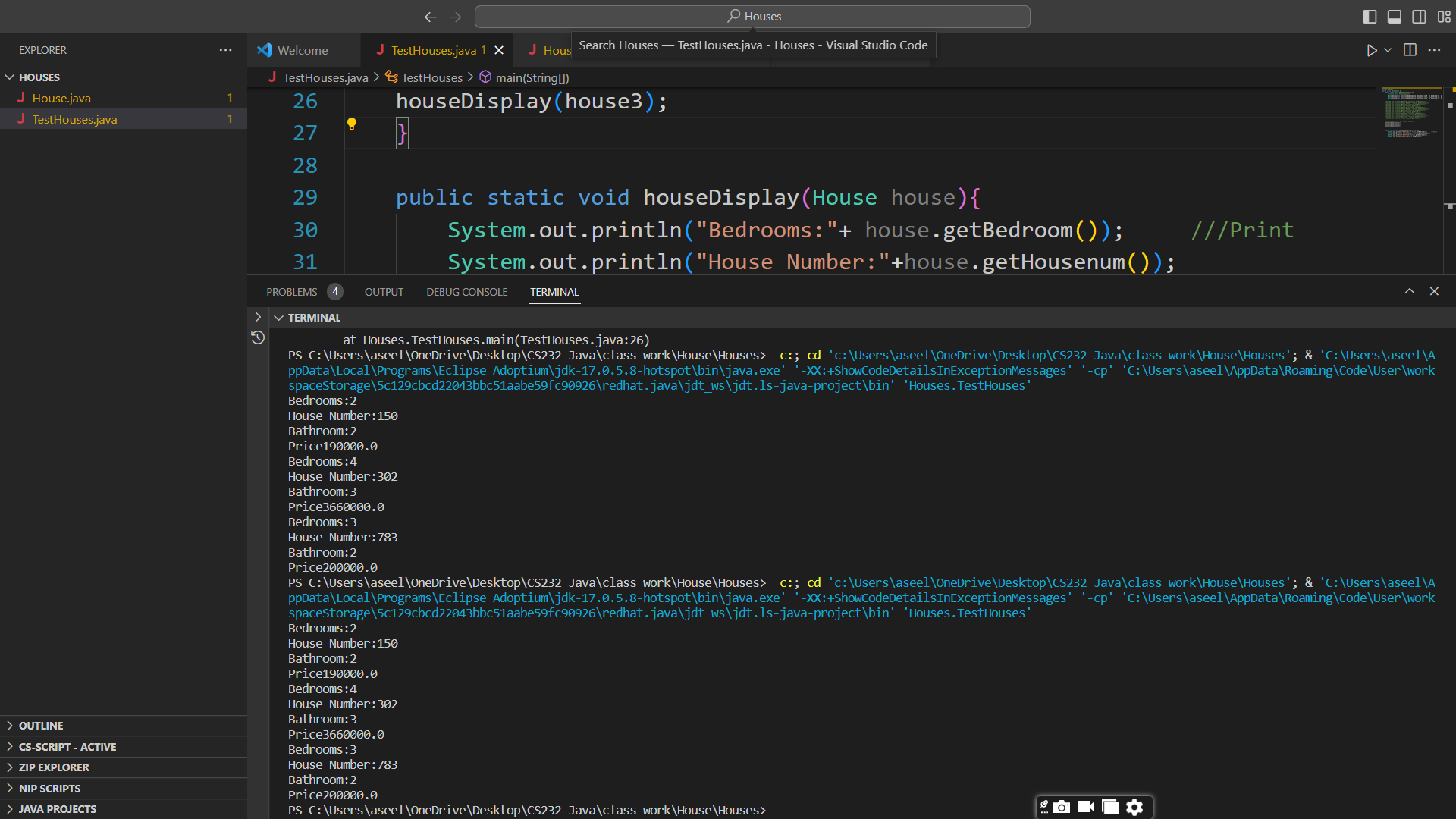The image size is (1456, 819).
Task: Select the TERMINAL panel tab
Action: 554,292
